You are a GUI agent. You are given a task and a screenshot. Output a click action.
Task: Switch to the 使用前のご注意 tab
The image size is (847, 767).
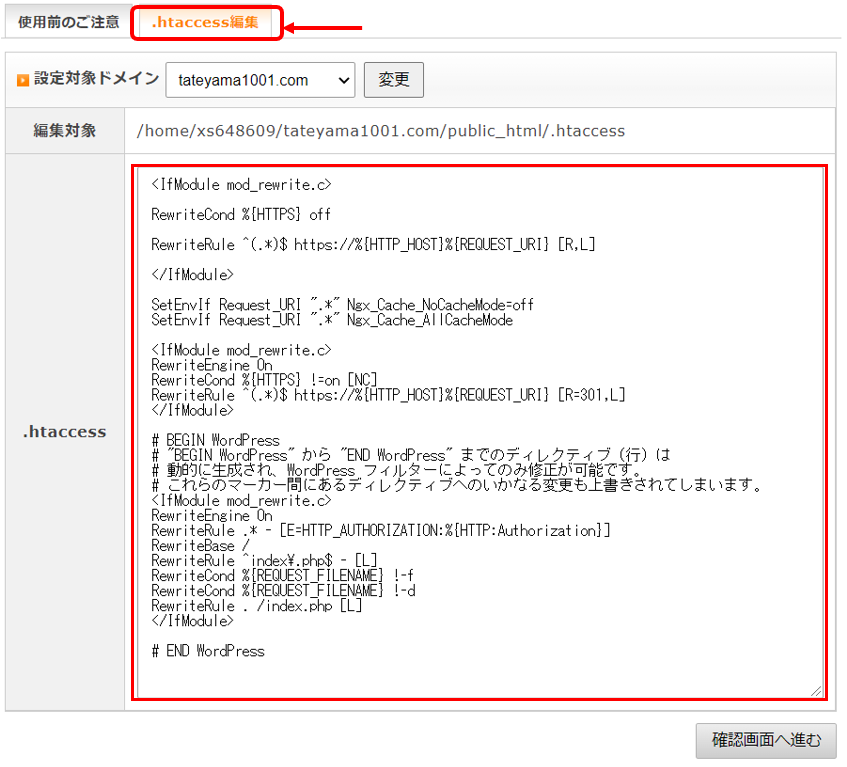[62, 21]
